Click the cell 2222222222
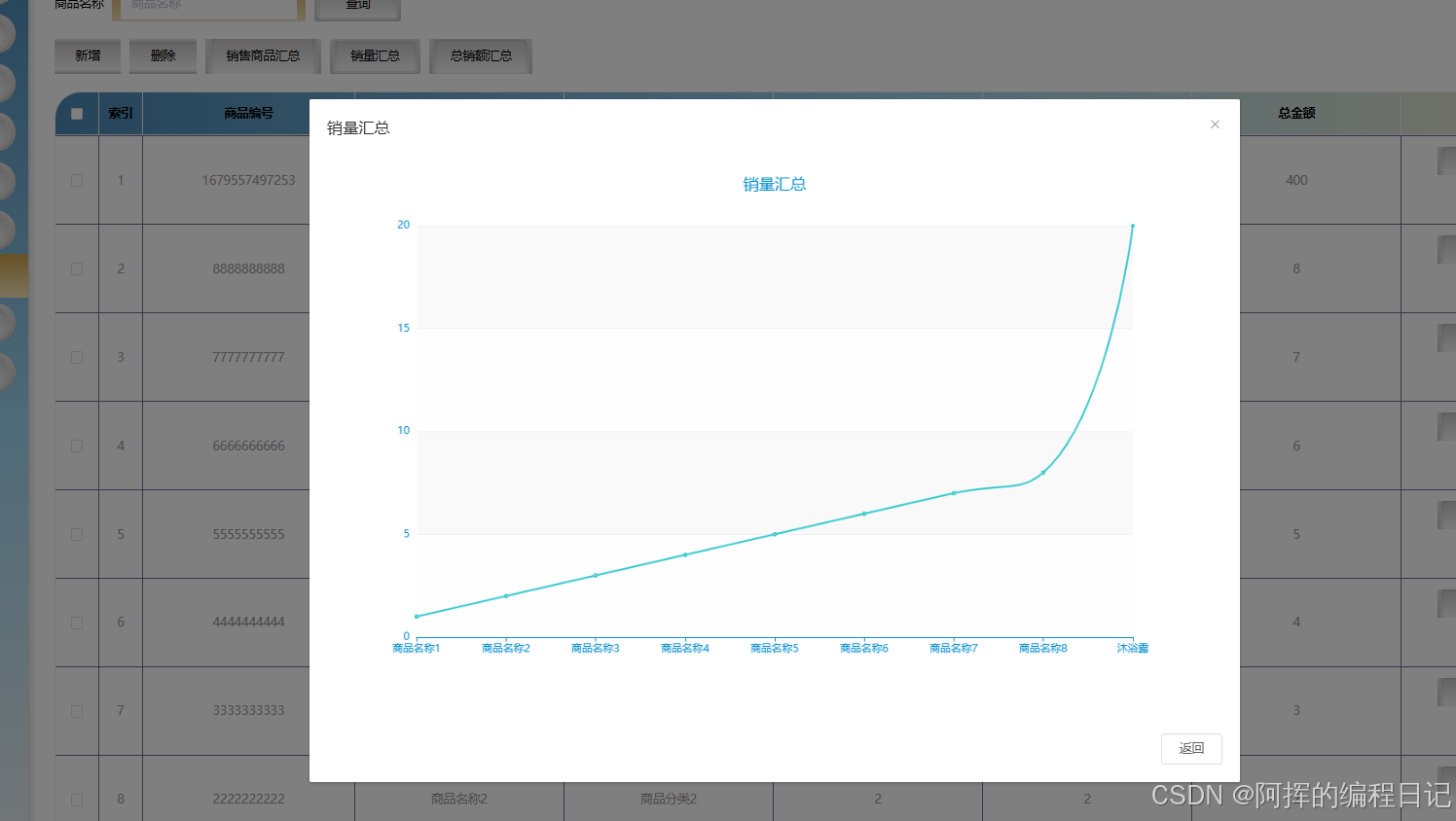Image resolution: width=1456 pixels, height=821 pixels. (248, 800)
